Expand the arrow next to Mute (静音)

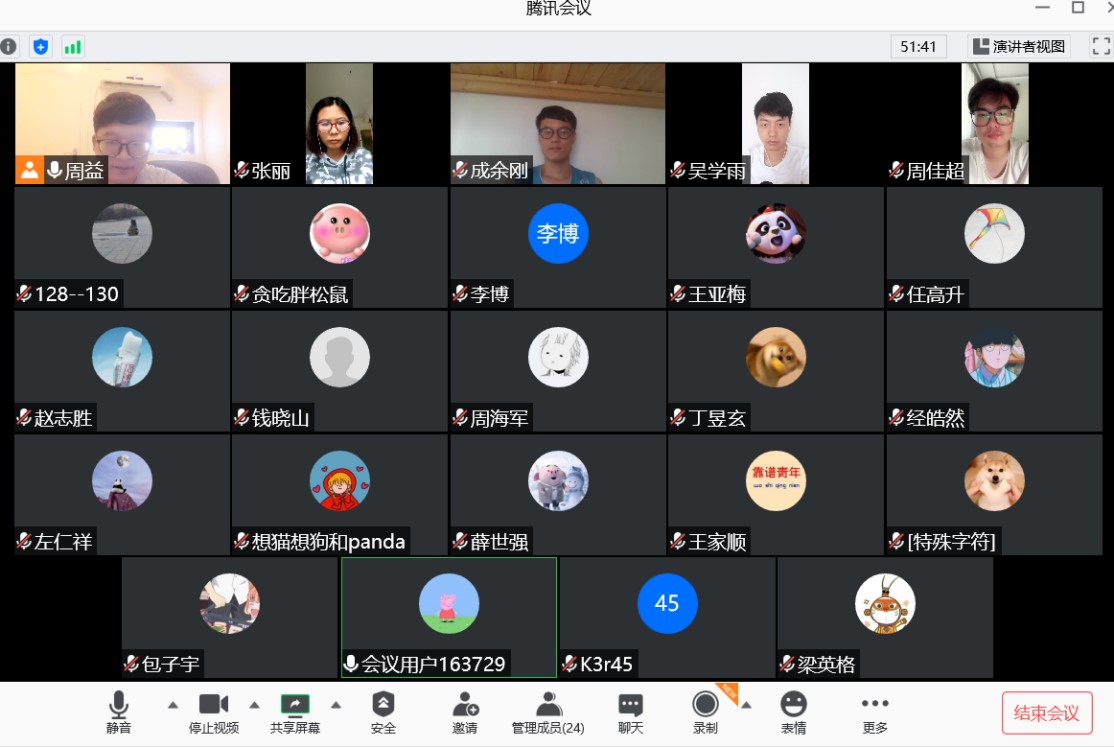[x=172, y=704]
